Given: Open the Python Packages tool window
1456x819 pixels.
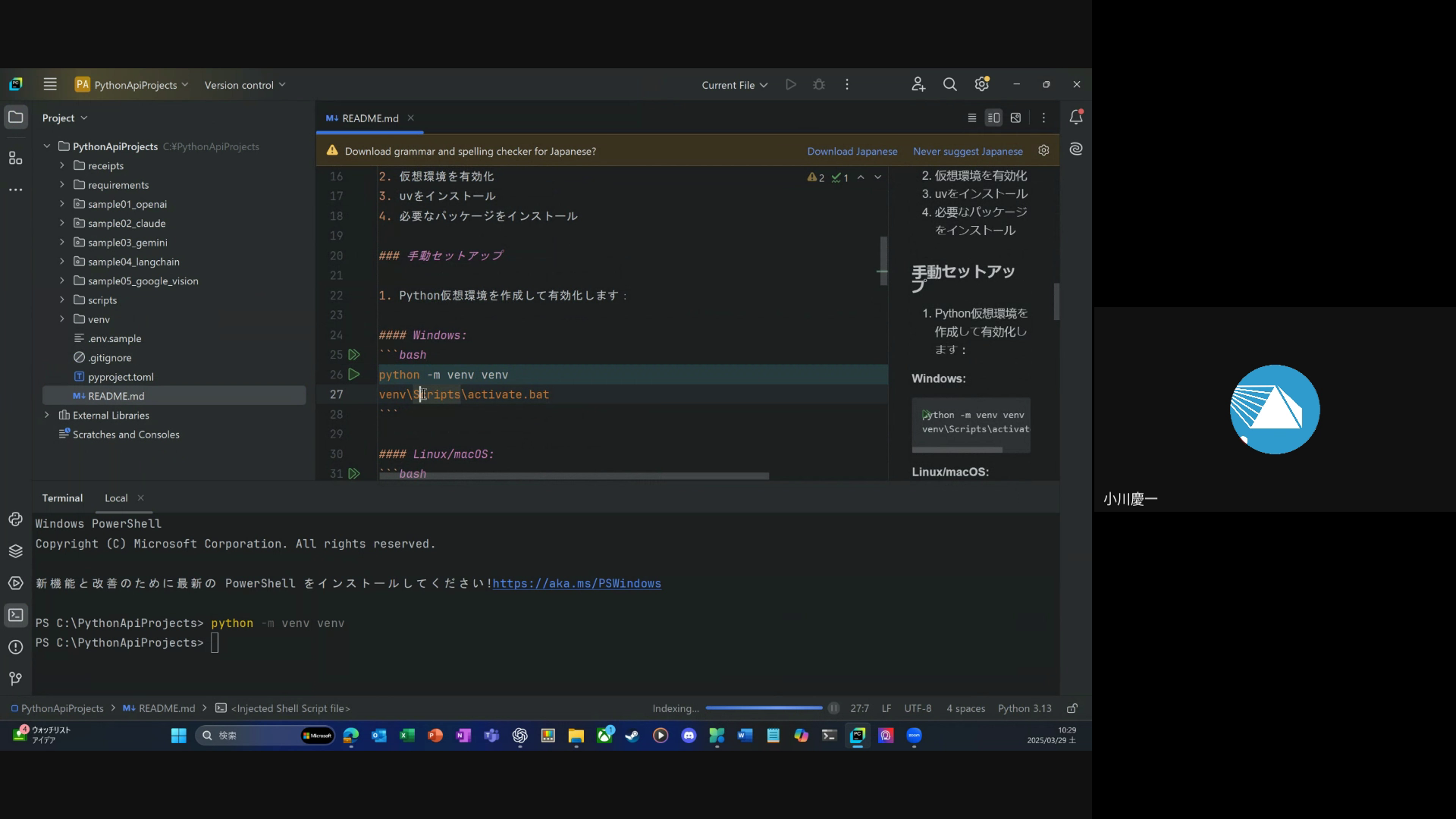Looking at the screenshot, I should [15, 551].
